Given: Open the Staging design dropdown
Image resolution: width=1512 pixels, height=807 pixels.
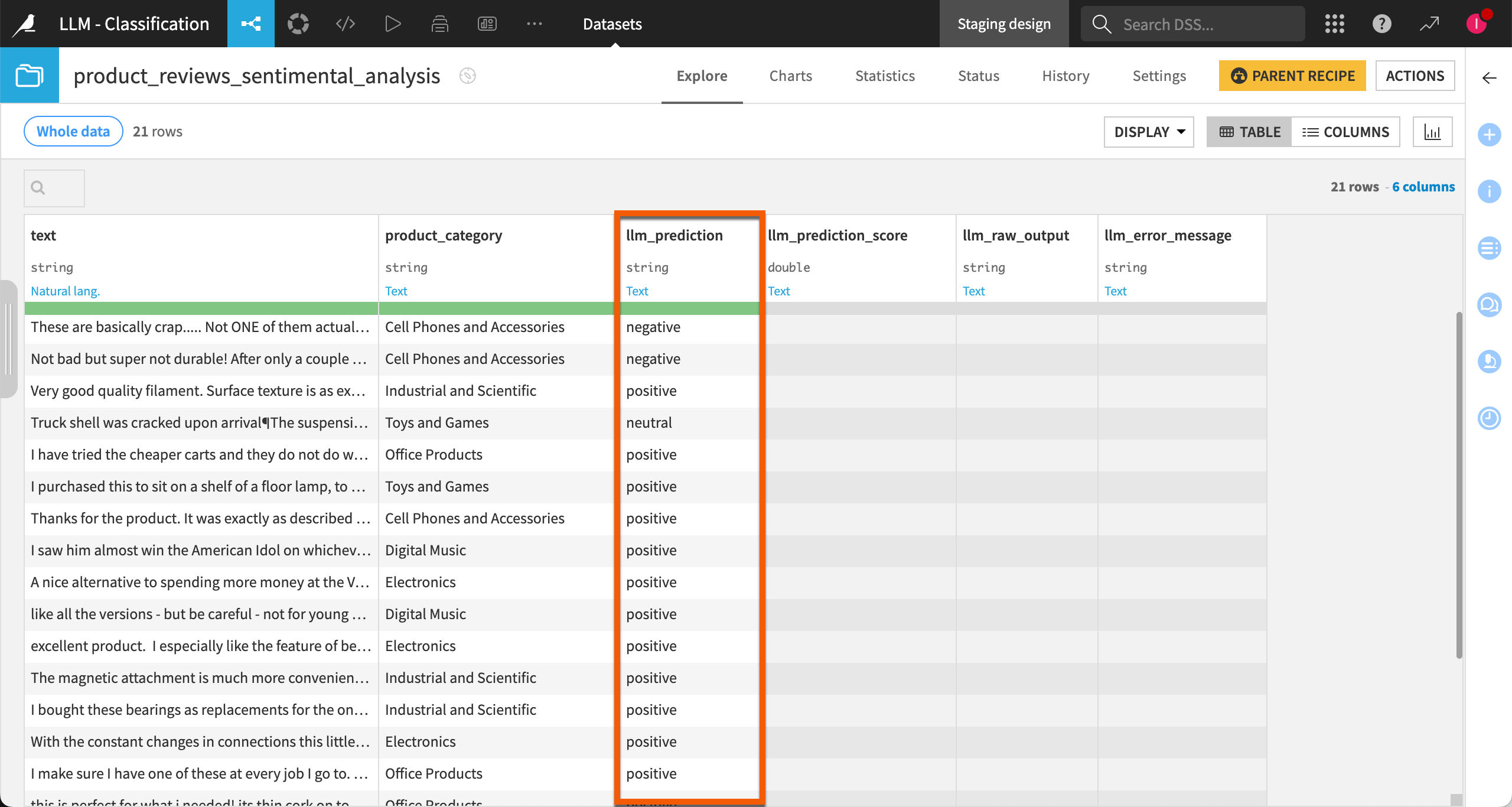Looking at the screenshot, I should pos(1003,24).
